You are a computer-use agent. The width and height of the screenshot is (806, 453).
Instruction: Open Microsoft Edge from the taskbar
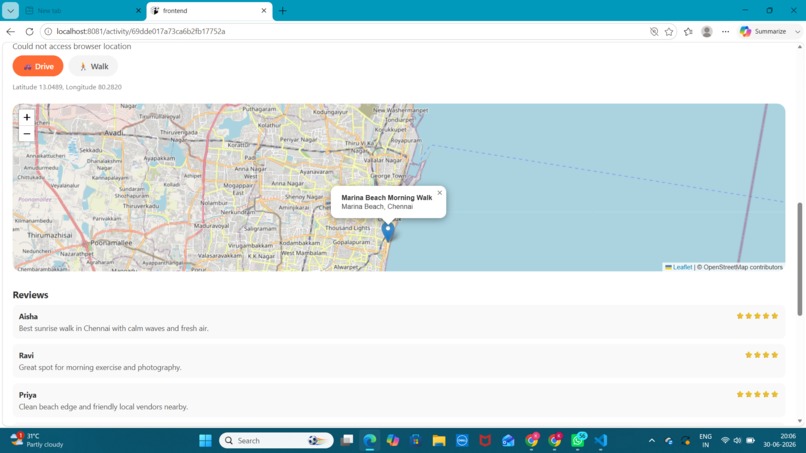click(370, 441)
